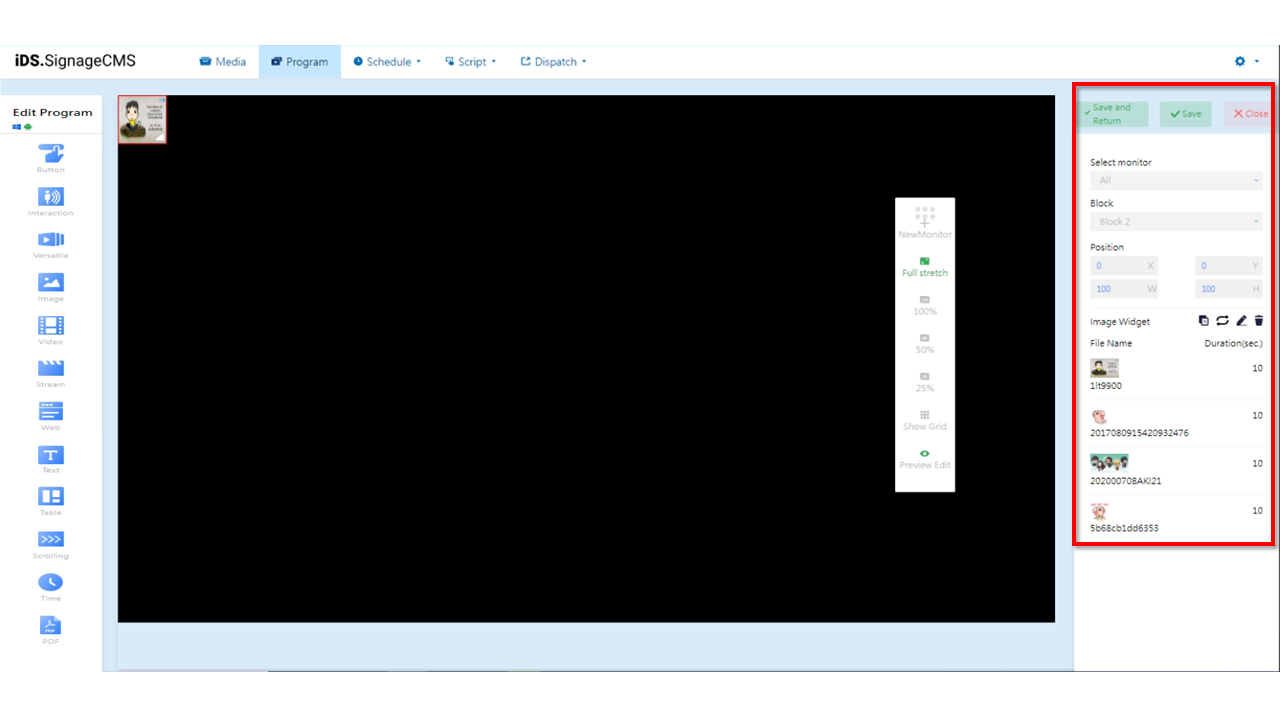Select the Scrolling widget tool
Viewport: 1280px width, 720px height.
coord(51,541)
